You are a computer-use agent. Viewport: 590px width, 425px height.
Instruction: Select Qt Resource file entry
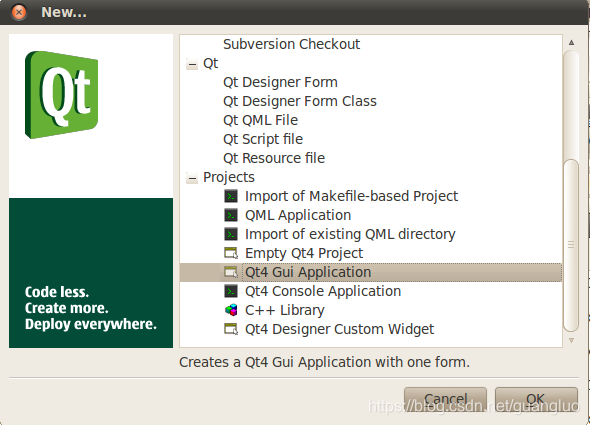pos(274,158)
